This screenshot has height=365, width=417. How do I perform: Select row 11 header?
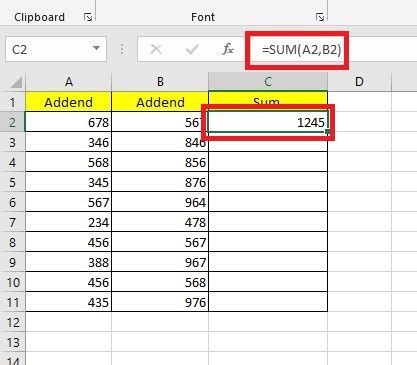(12, 302)
